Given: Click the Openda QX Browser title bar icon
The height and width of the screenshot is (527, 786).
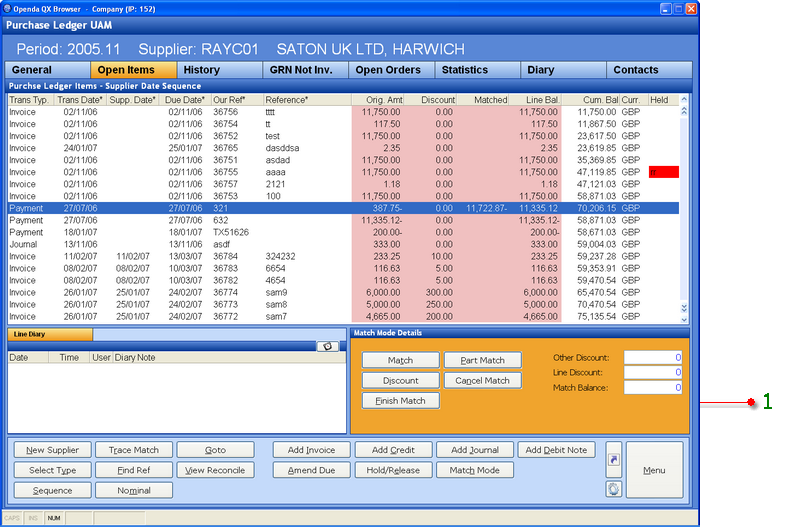Looking at the screenshot, I should point(8,9).
